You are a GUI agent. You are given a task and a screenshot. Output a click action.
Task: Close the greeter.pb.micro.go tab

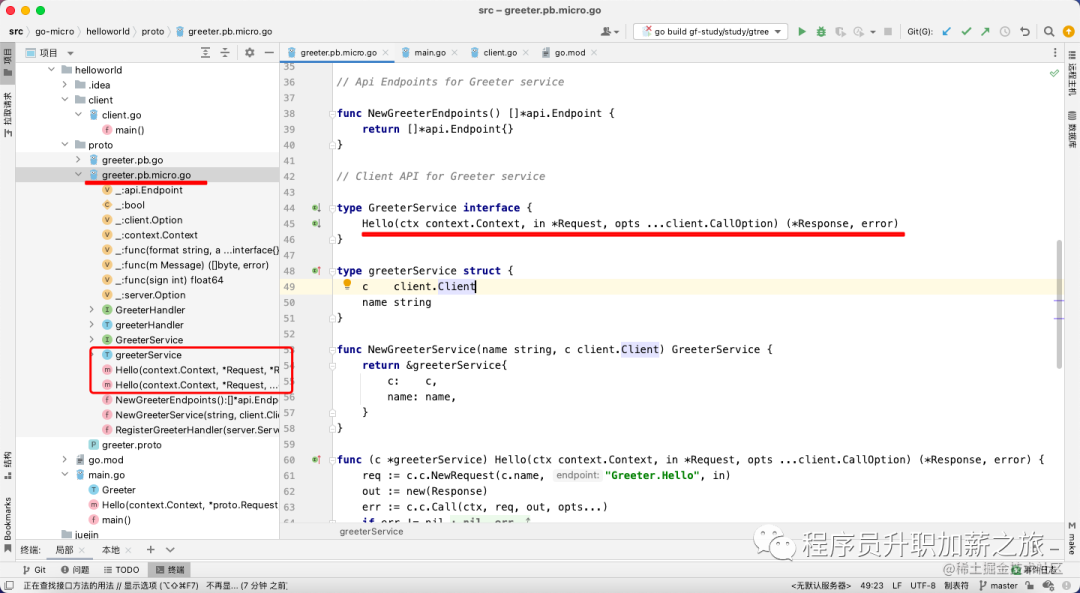pos(386,53)
